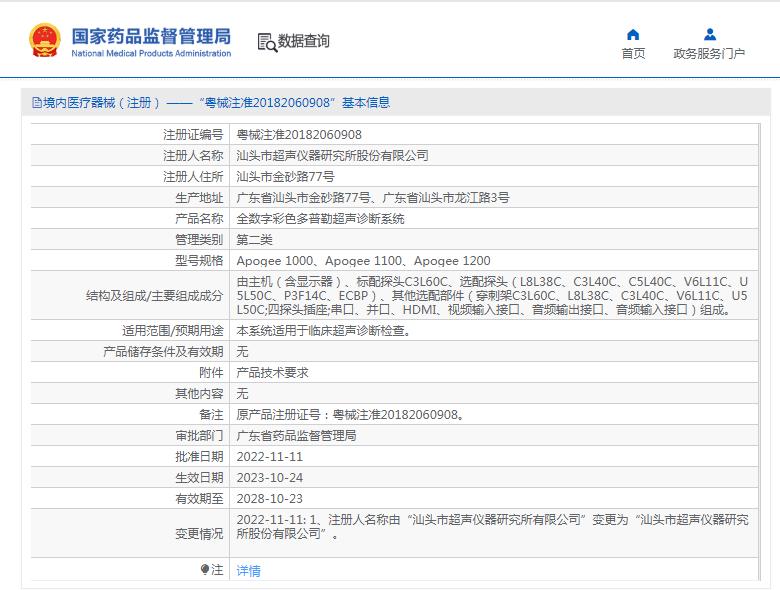780x590 pixels.
Task: Click the 备注 row label
Action: 211,414
